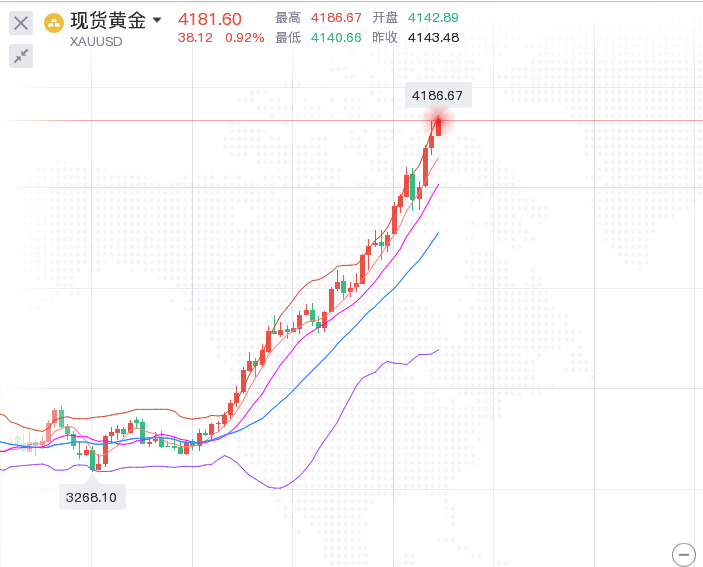Click the current price 4181.60
Image resolution: width=703 pixels, height=567 pixels.
point(210,19)
